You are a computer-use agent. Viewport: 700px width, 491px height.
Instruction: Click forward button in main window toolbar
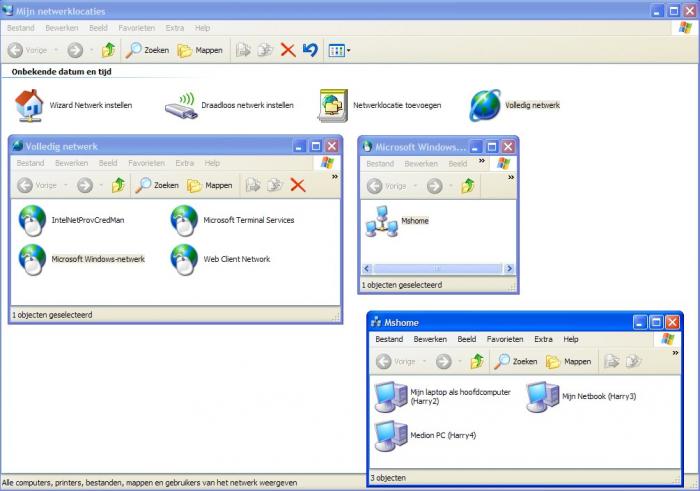pyautogui.click(x=75, y=50)
